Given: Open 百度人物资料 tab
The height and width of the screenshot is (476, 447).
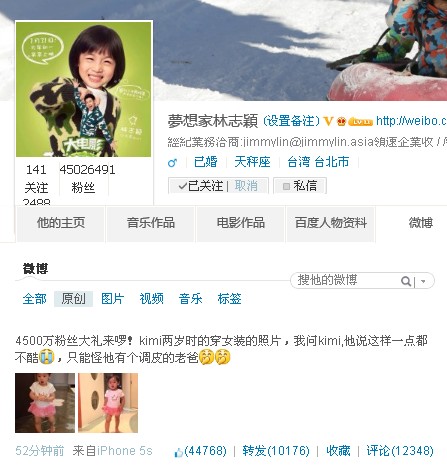Looking at the screenshot, I should 331,223.
